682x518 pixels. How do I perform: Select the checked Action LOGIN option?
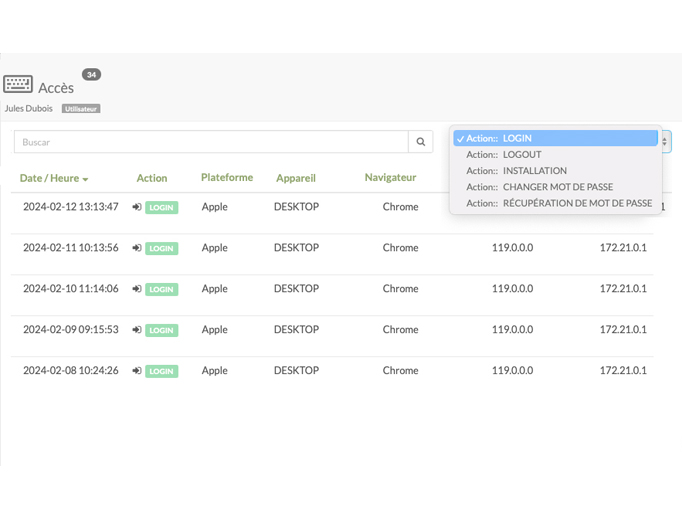555,138
